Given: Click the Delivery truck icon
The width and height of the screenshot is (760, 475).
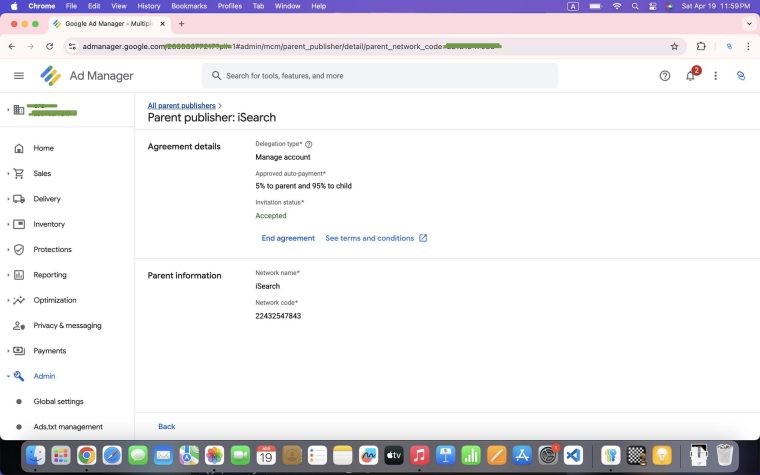Looking at the screenshot, I should pos(19,199).
